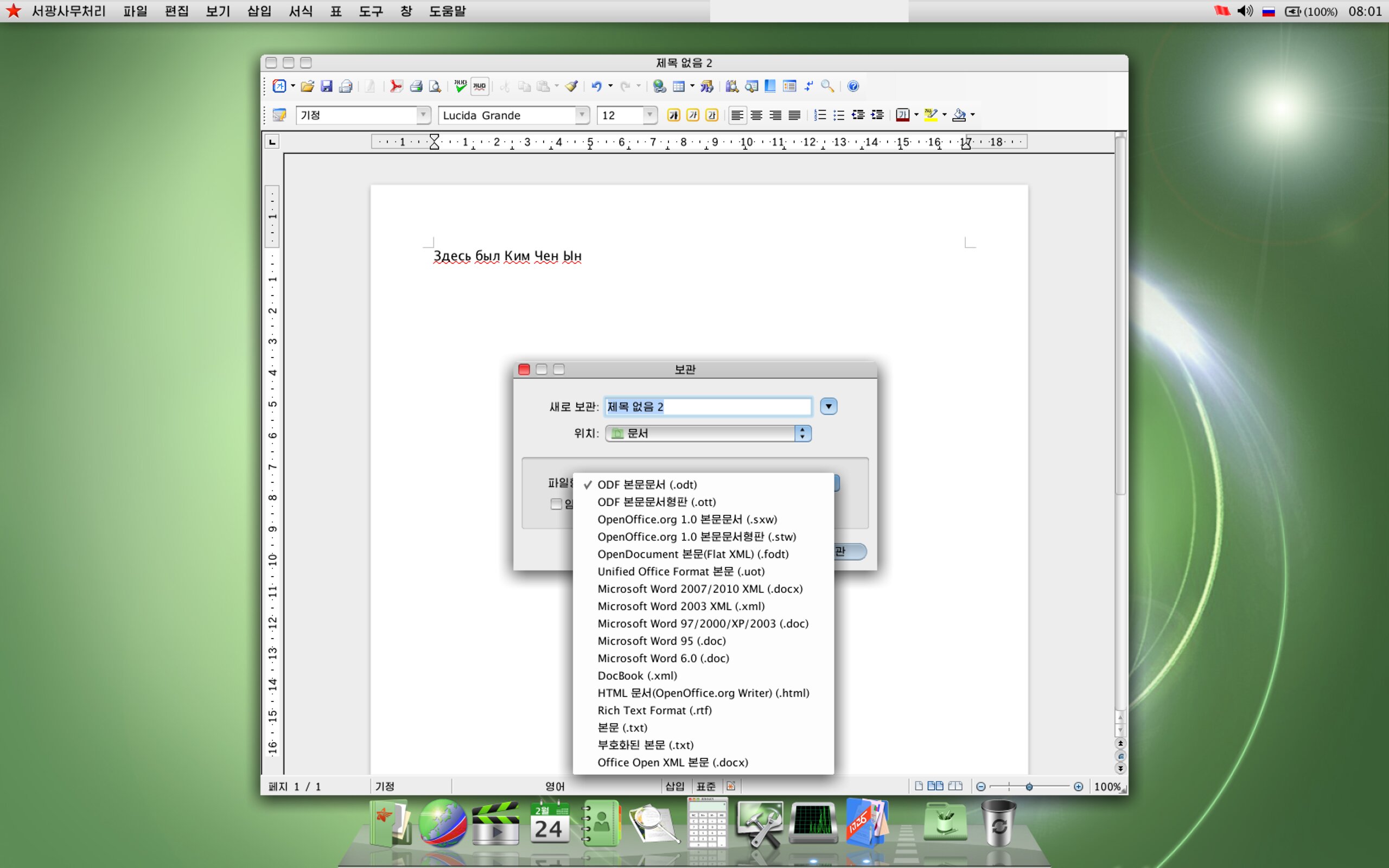Click the export as PDF toolbar icon

(396, 86)
